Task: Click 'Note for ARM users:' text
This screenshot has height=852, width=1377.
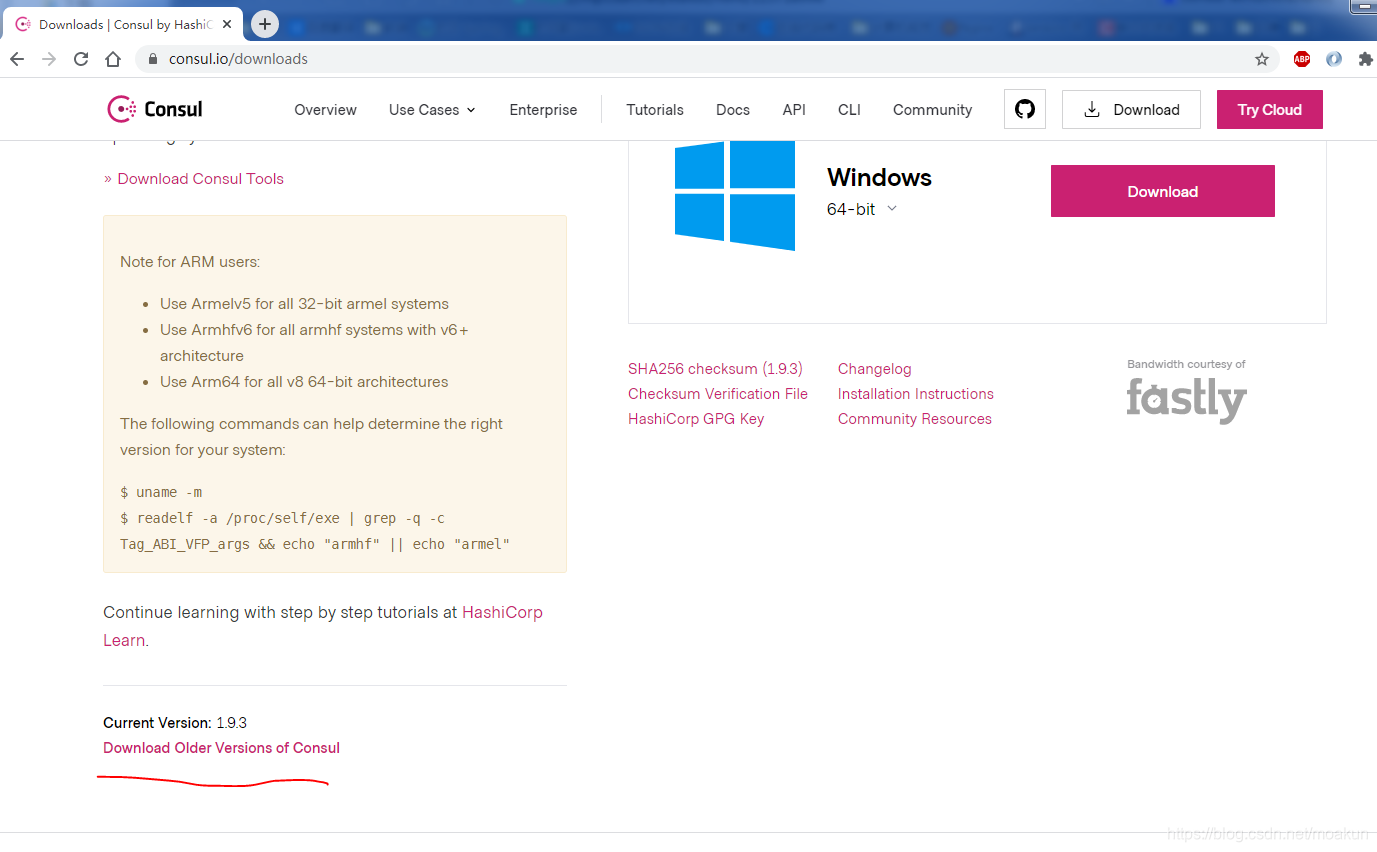Action: click(190, 262)
